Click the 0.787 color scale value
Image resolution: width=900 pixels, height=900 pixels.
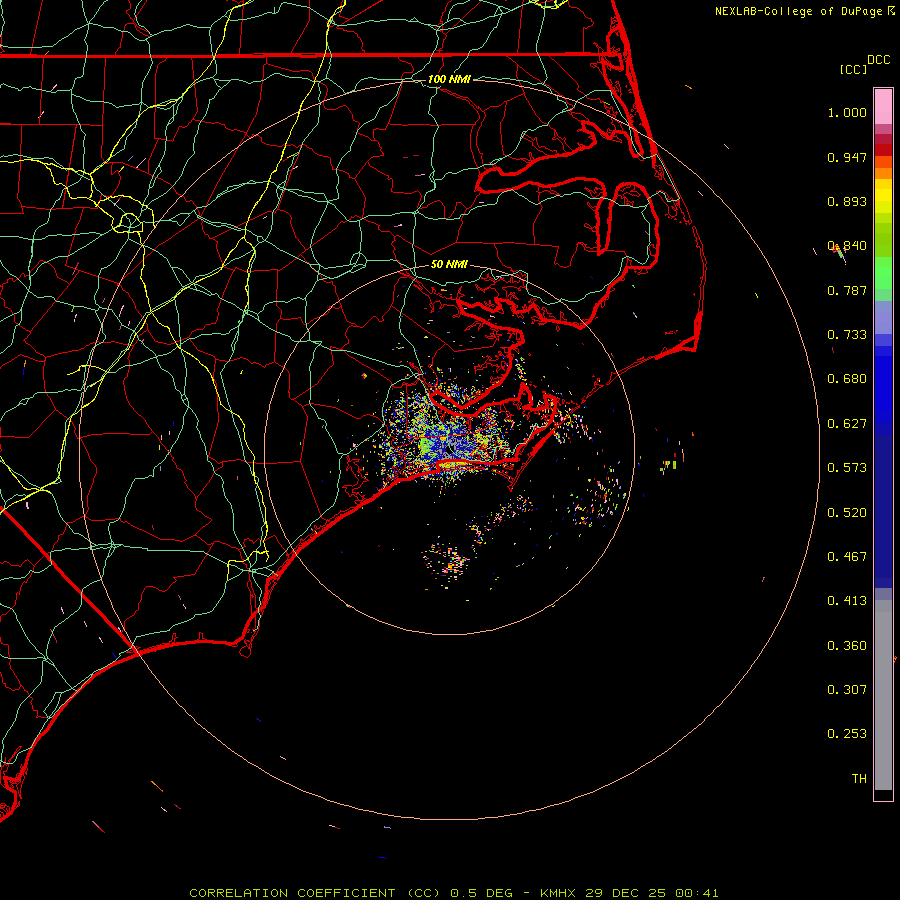tap(847, 290)
